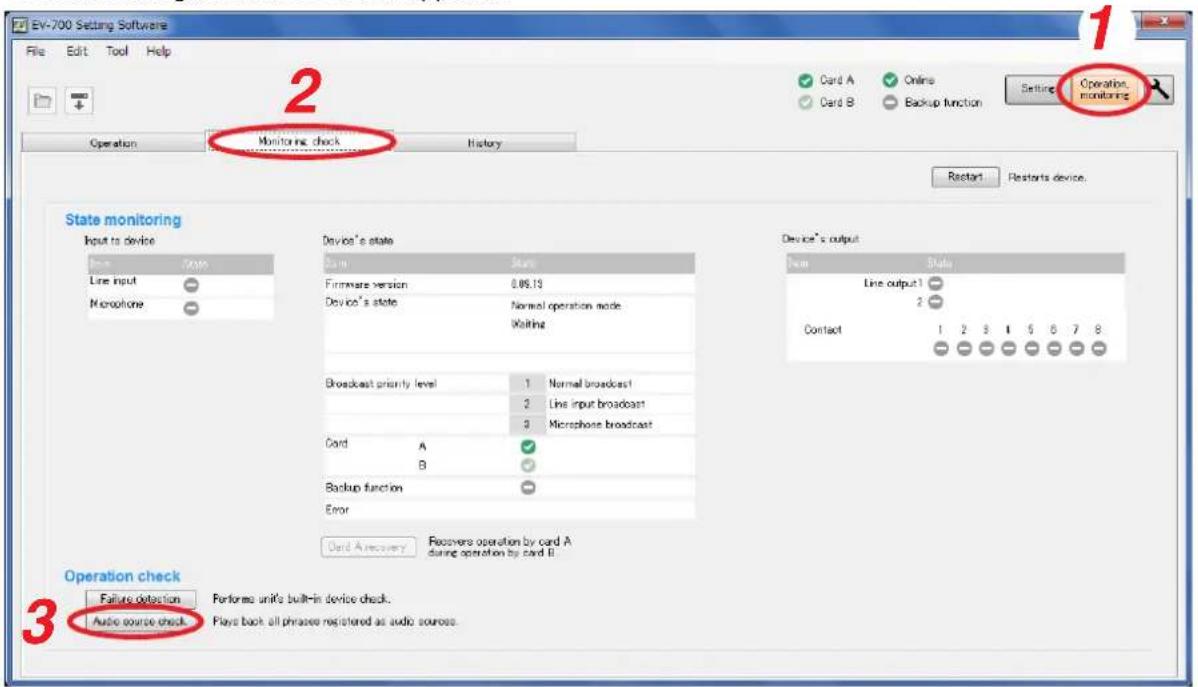Click Contact 3 state indicator
This screenshot has width=1198, height=687.
coord(986,348)
